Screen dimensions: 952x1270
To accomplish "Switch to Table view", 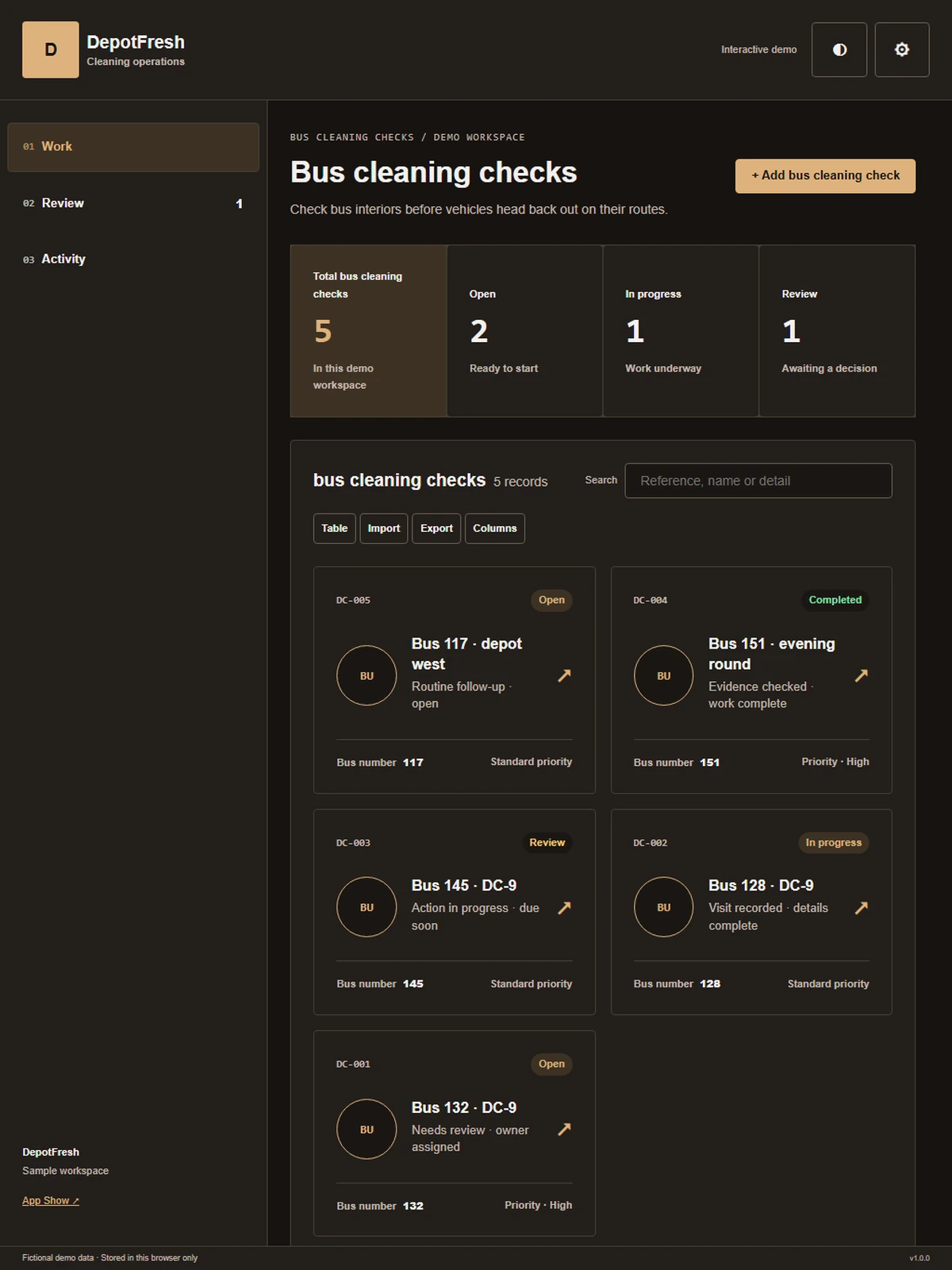I will (x=334, y=529).
